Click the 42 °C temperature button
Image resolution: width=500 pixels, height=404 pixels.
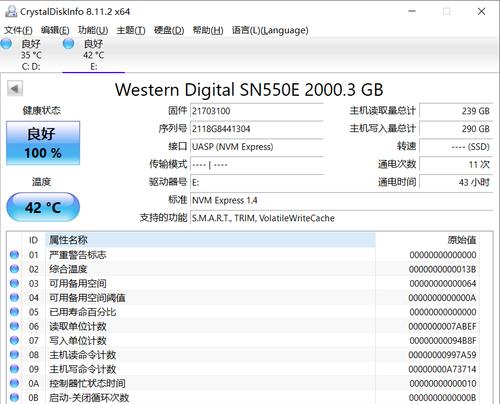pyautogui.click(x=43, y=207)
